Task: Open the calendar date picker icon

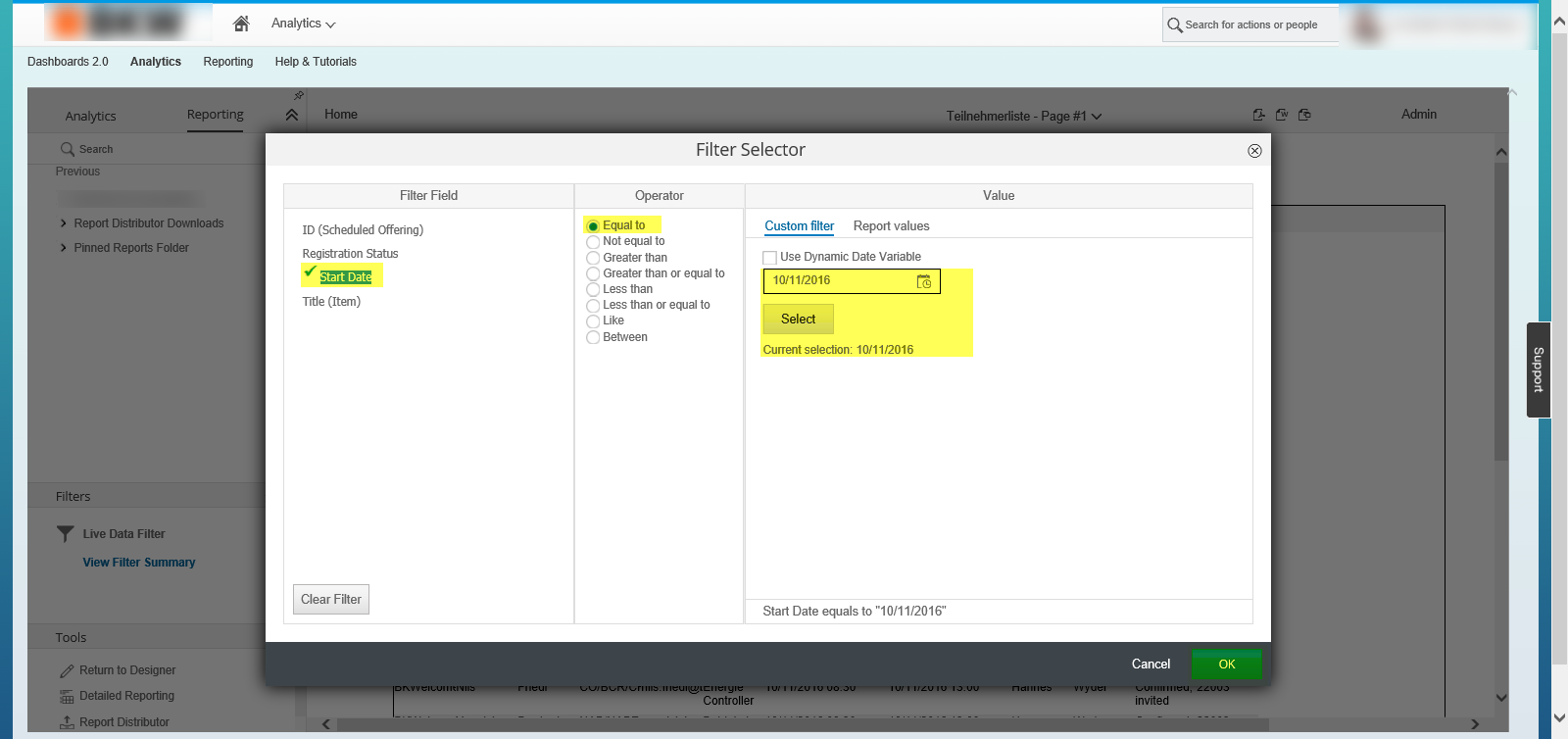Action: tap(924, 281)
